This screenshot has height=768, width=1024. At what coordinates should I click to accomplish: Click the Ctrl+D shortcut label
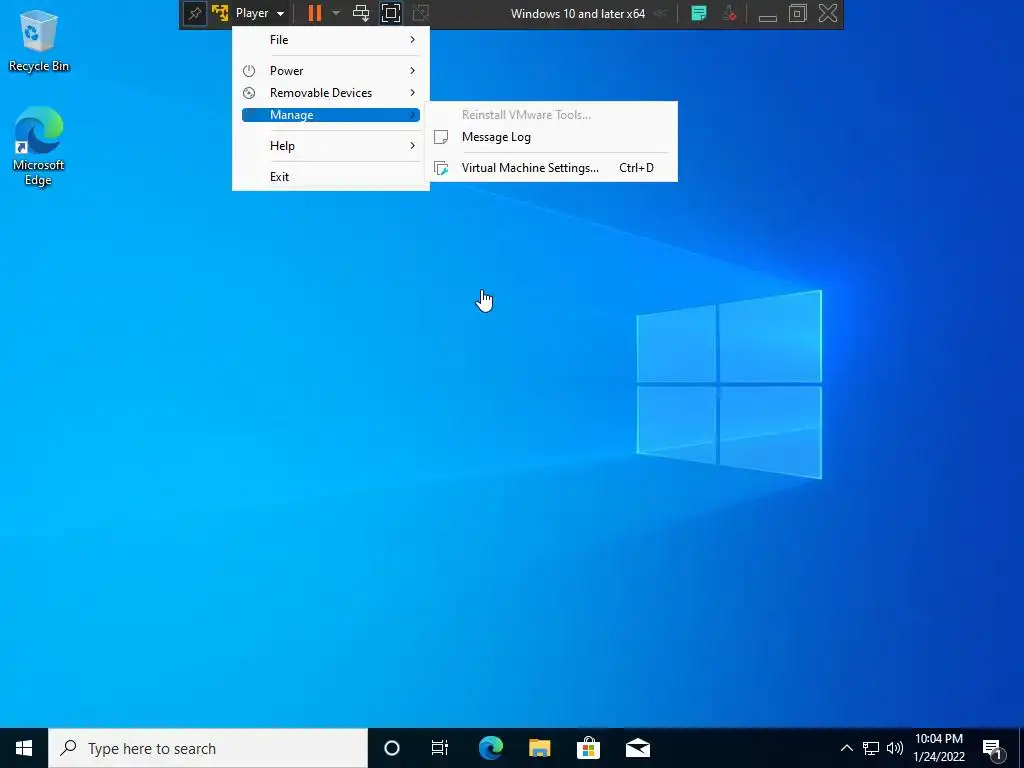click(x=636, y=168)
